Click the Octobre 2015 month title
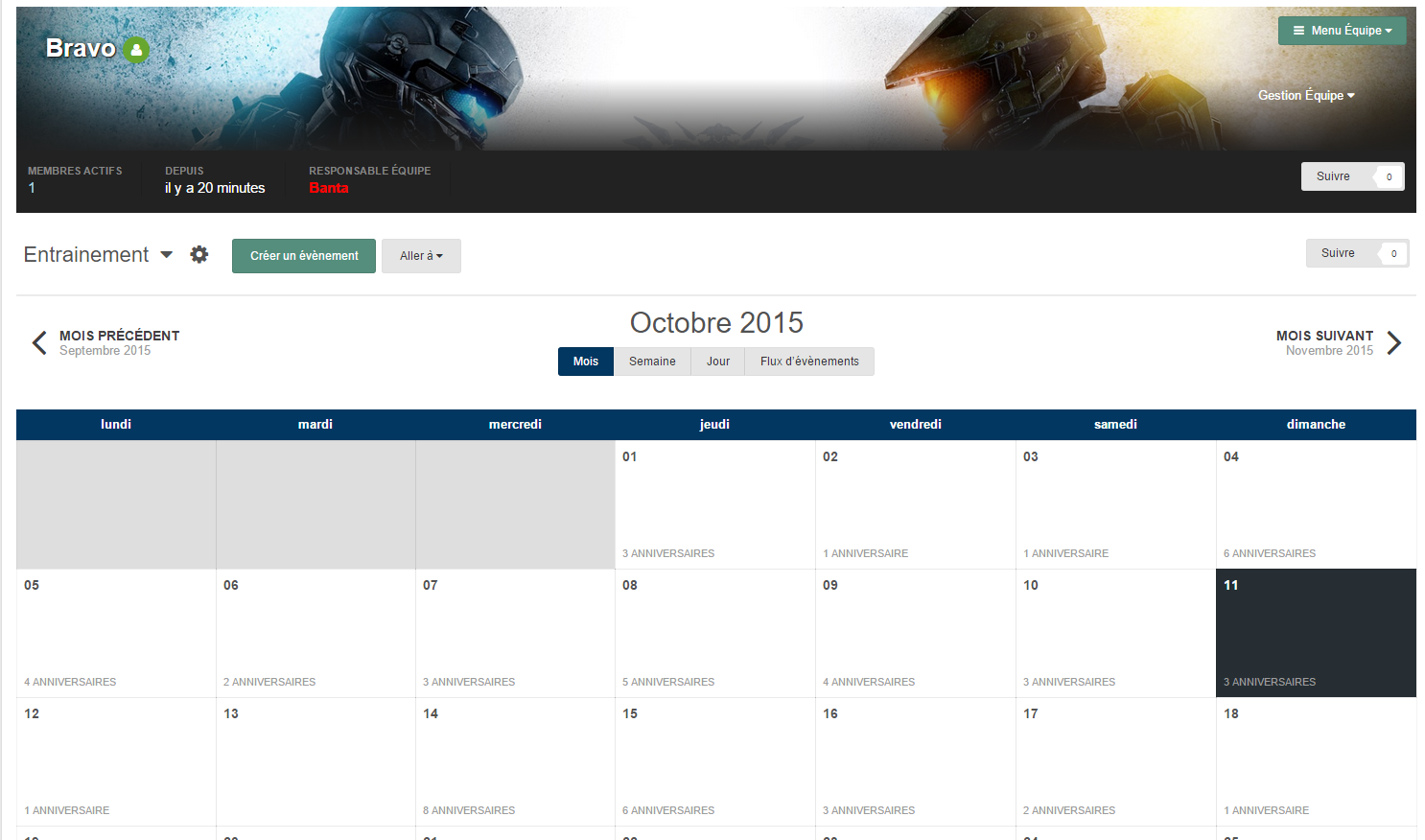 (716, 322)
